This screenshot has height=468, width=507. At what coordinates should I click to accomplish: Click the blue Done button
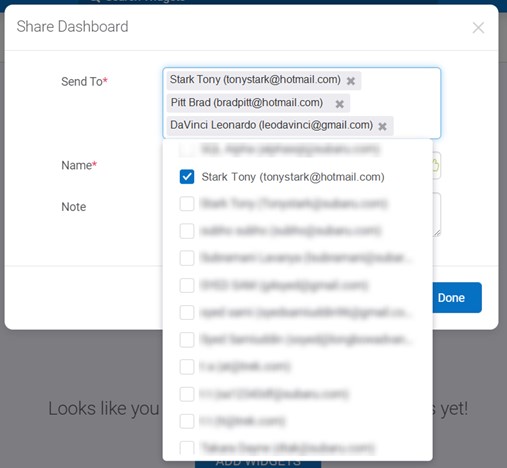click(457, 297)
